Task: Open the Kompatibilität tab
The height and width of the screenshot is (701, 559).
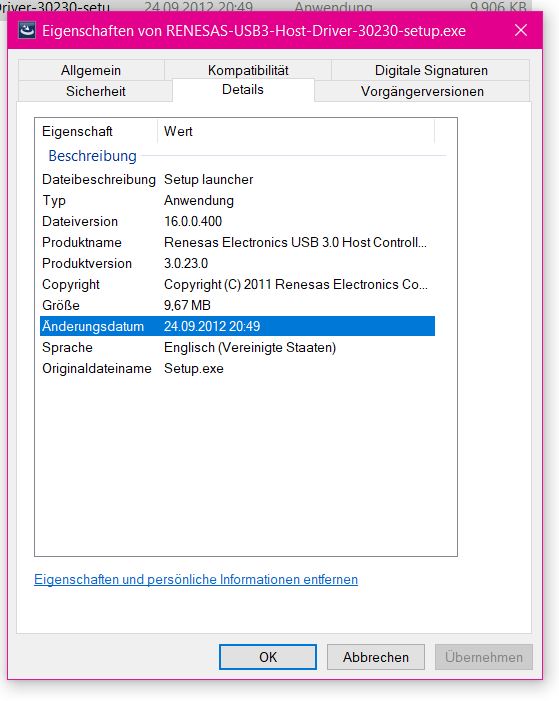Action: point(248,70)
